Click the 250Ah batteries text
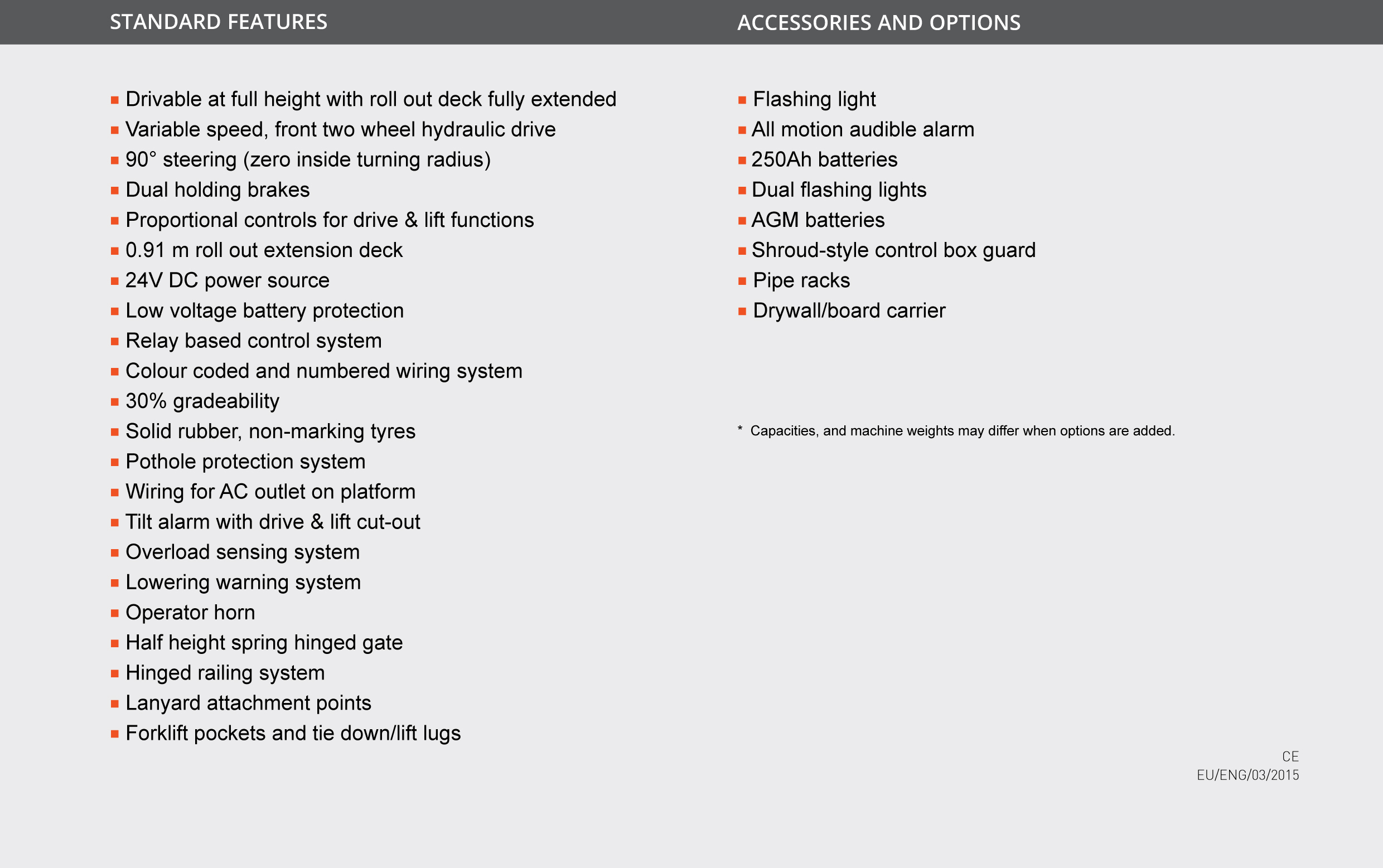 (x=824, y=159)
